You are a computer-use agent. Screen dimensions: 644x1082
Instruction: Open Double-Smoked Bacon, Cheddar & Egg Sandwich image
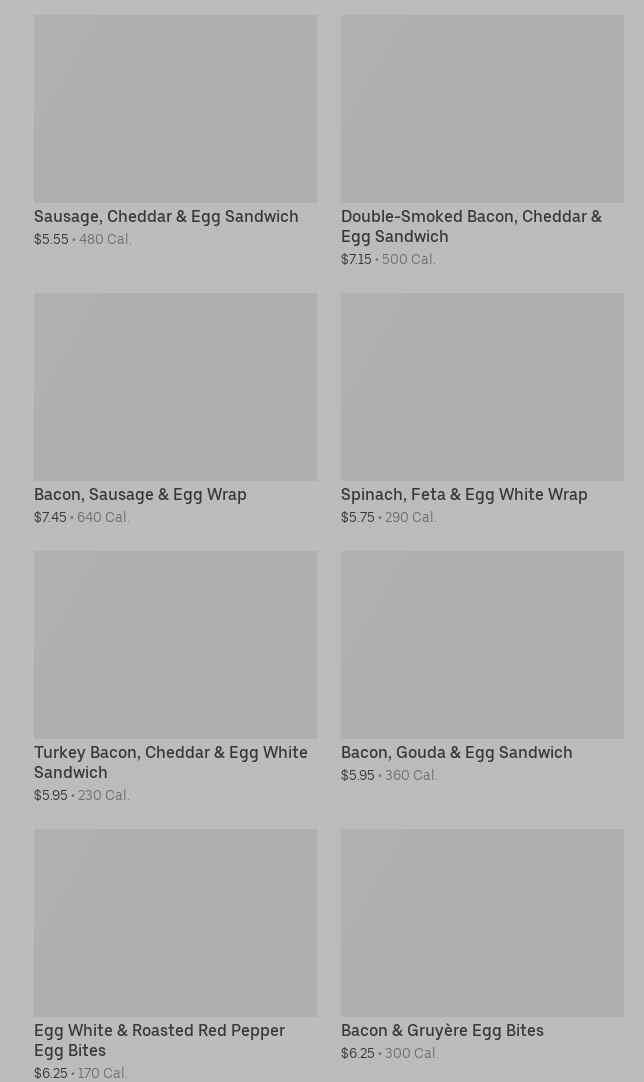point(482,108)
